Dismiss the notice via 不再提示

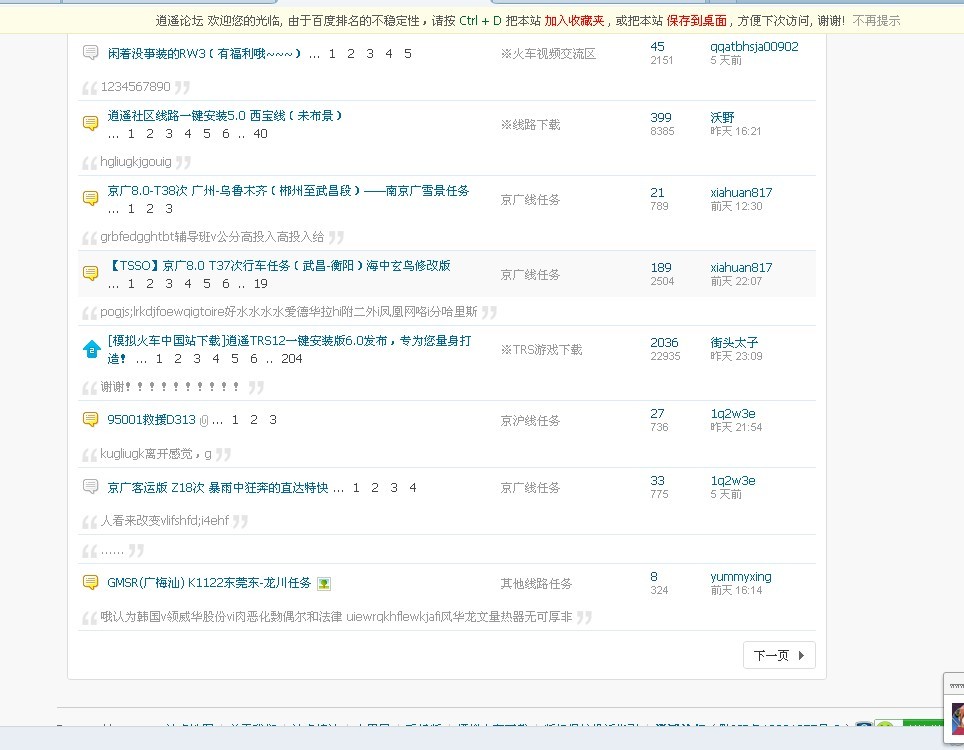[876, 20]
